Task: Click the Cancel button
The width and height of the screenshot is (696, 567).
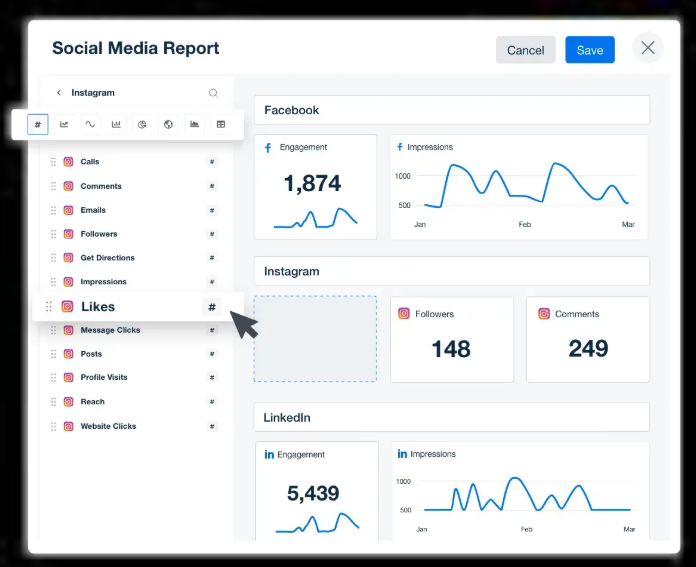Action: [525, 50]
